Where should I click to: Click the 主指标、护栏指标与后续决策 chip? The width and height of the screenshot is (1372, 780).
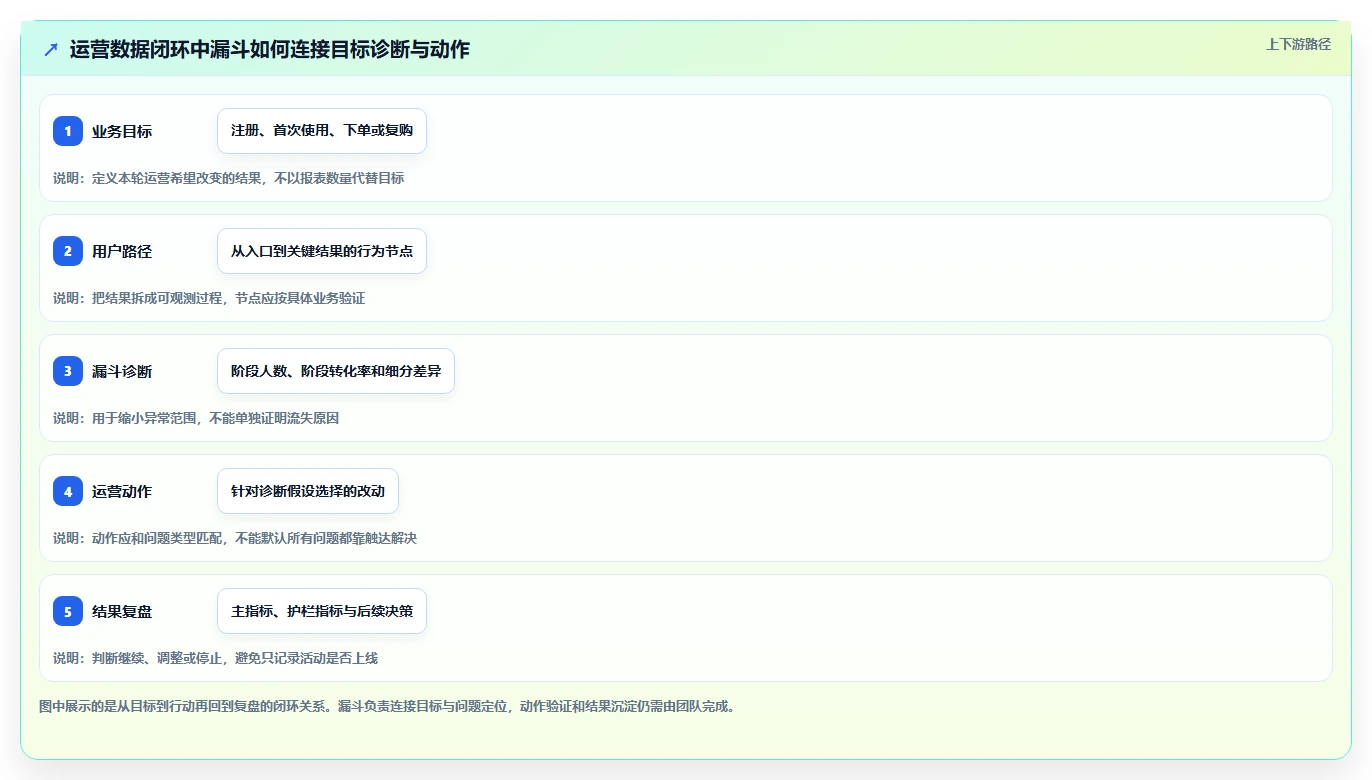322,611
